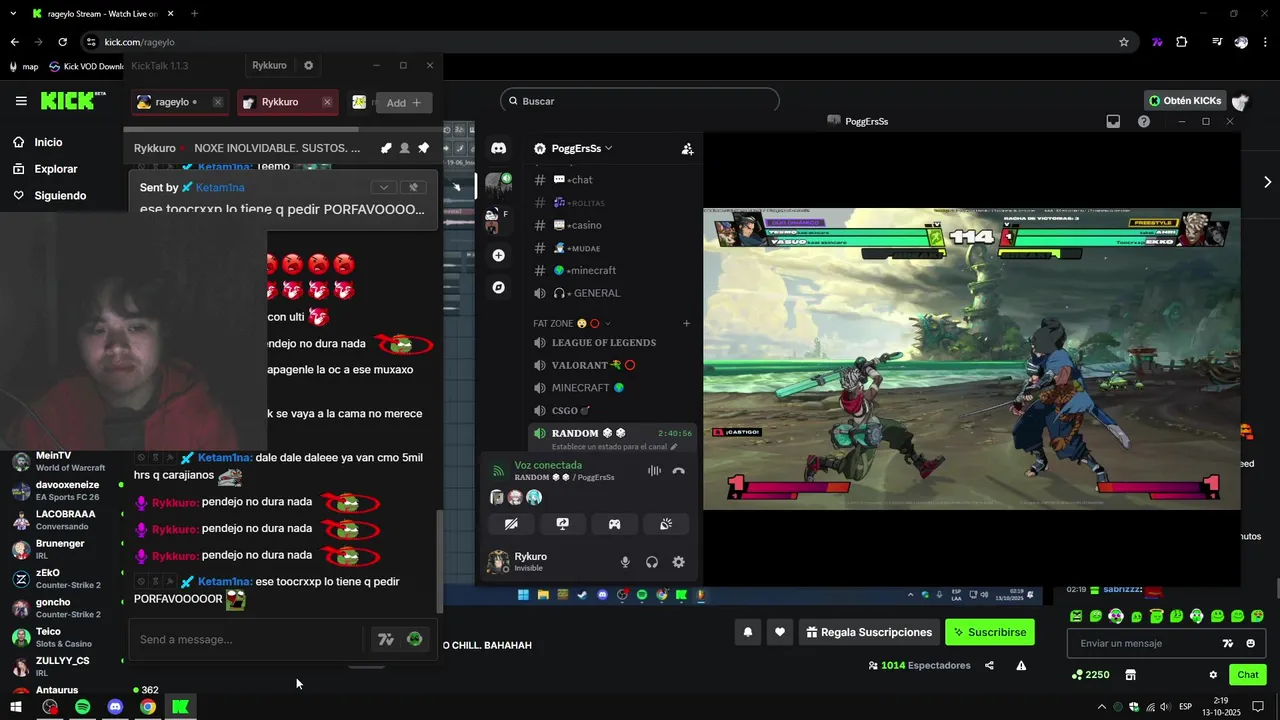Switch to the rageylo chat tab
This screenshot has width=1280, height=720.
click(180, 102)
